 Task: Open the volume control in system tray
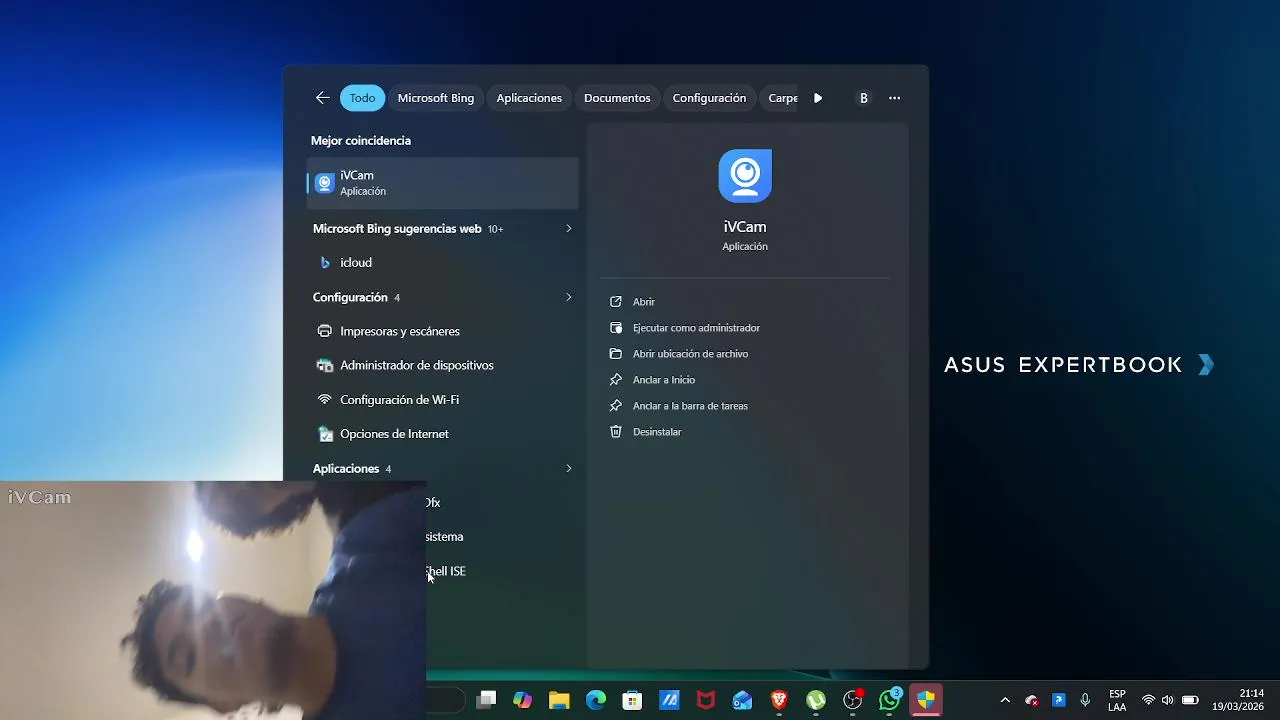pos(1167,700)
